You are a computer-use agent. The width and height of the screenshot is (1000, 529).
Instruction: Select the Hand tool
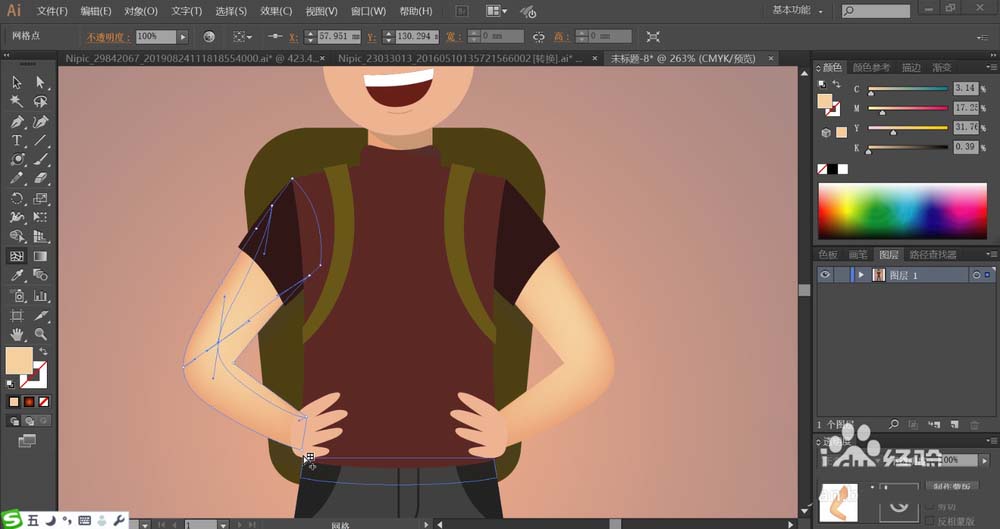(17, 333)
